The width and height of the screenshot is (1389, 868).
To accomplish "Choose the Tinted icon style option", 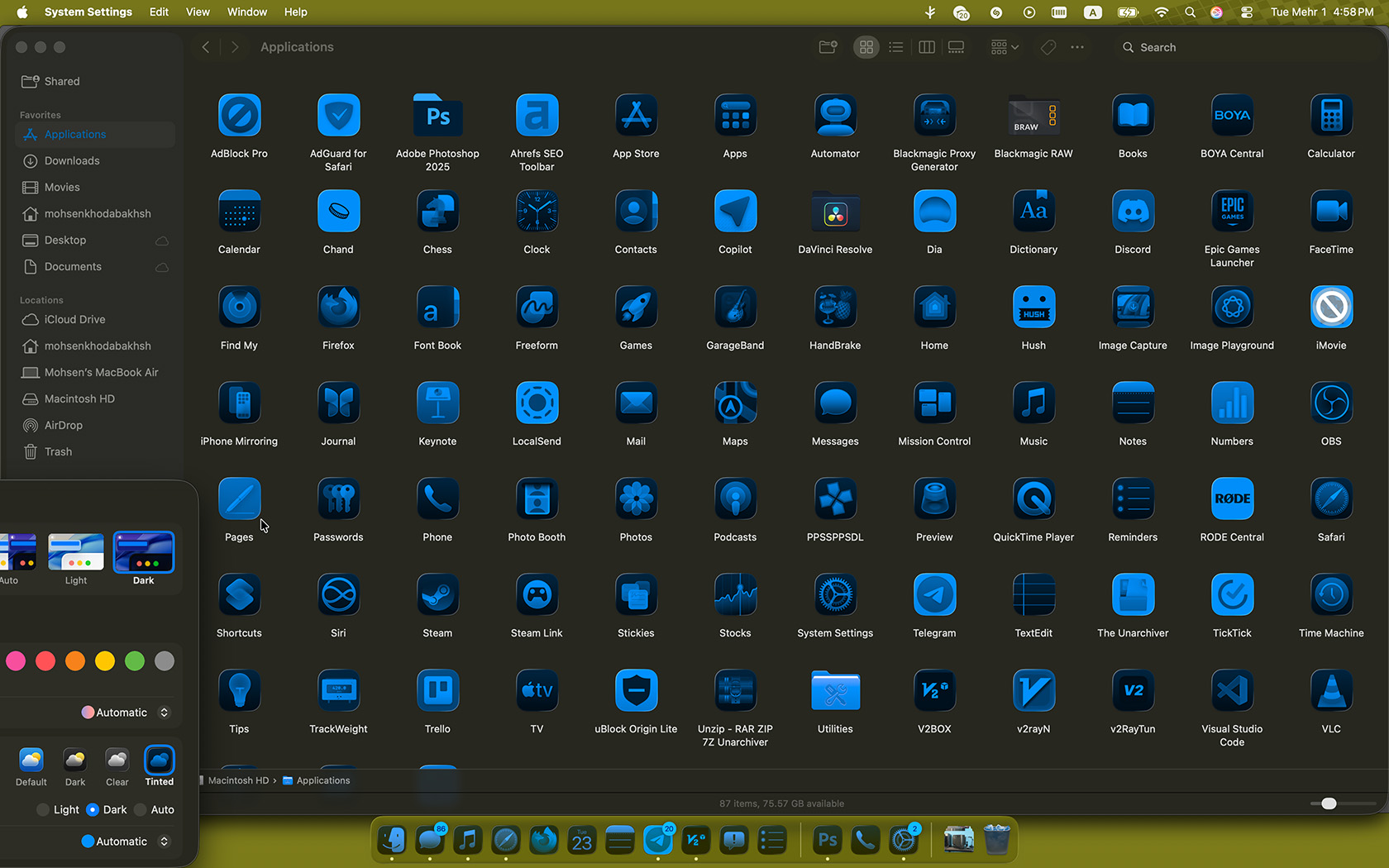I will [159, 760].
